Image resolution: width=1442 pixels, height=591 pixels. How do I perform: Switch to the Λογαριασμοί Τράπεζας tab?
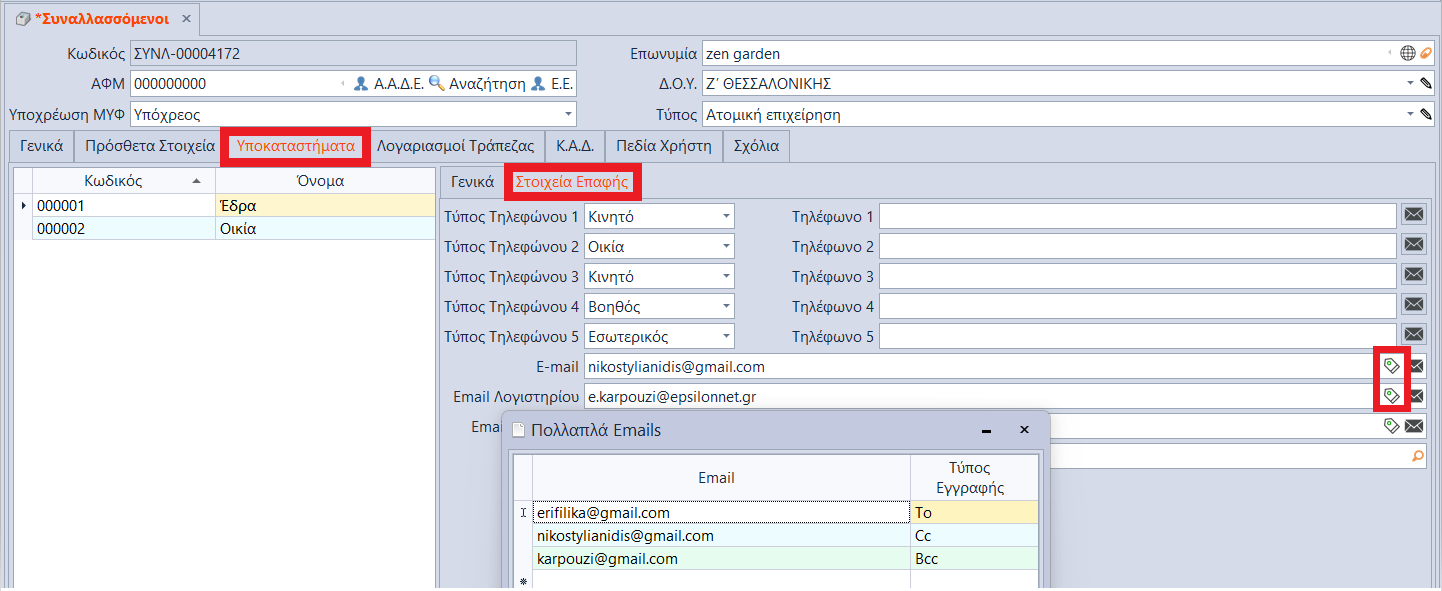461,146
